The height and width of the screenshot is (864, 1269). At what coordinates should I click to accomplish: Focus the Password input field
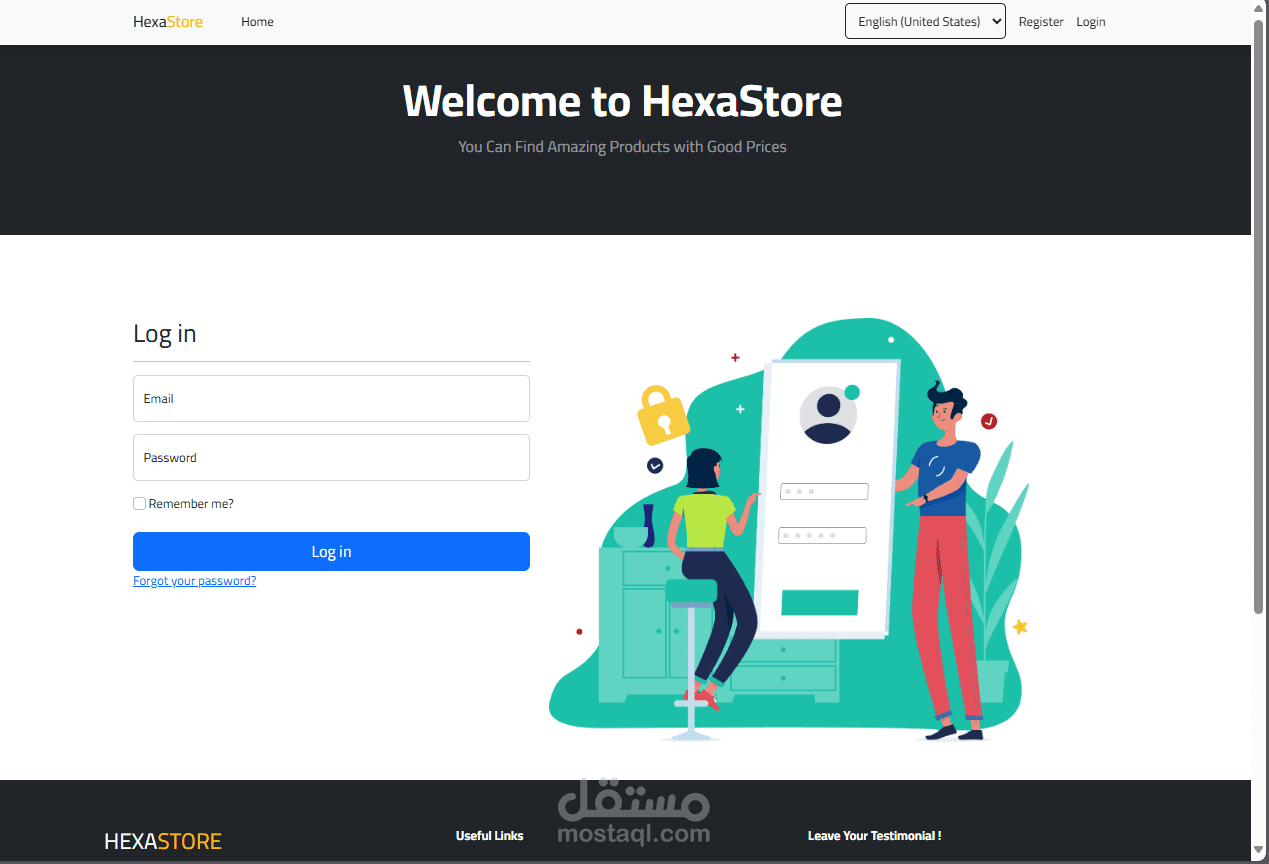331,457
